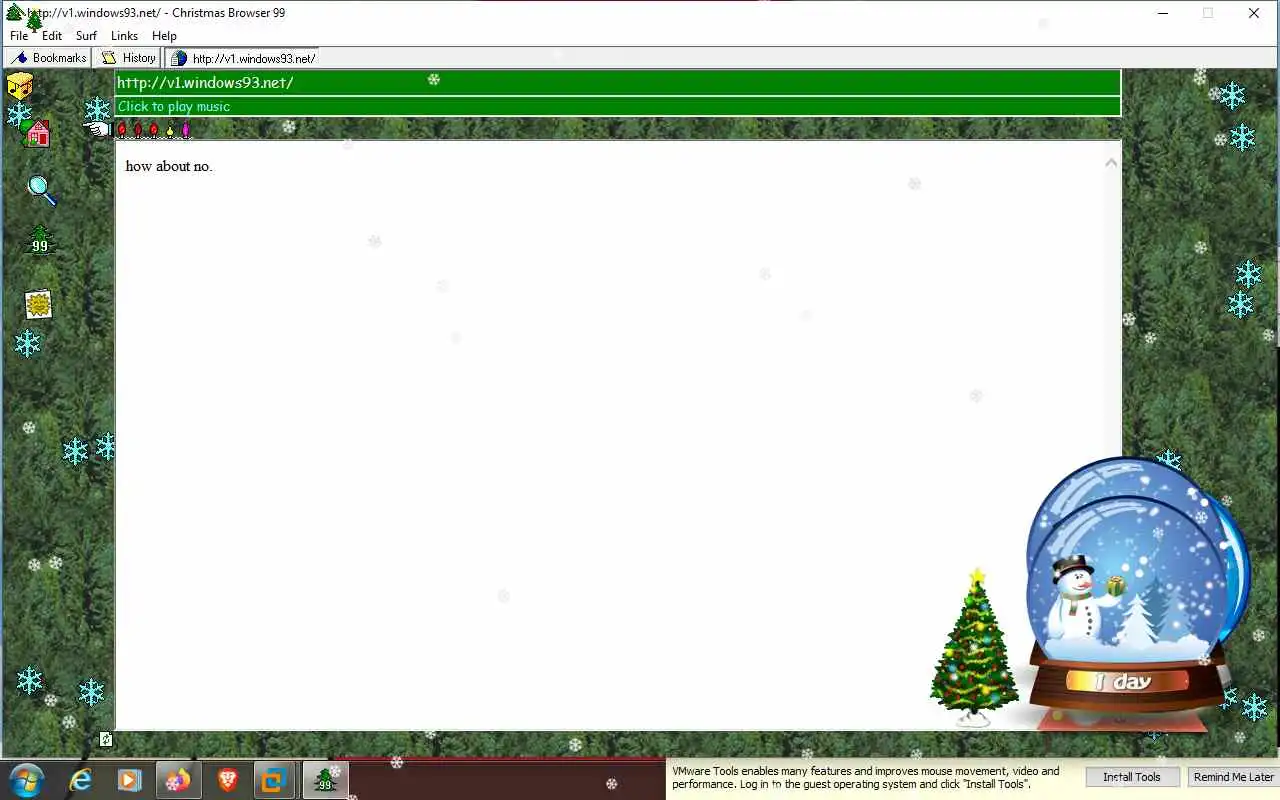Click Christmas Browser 99 taskbar button
Viewport: 1280px width, 800px height.
(325, 780)
